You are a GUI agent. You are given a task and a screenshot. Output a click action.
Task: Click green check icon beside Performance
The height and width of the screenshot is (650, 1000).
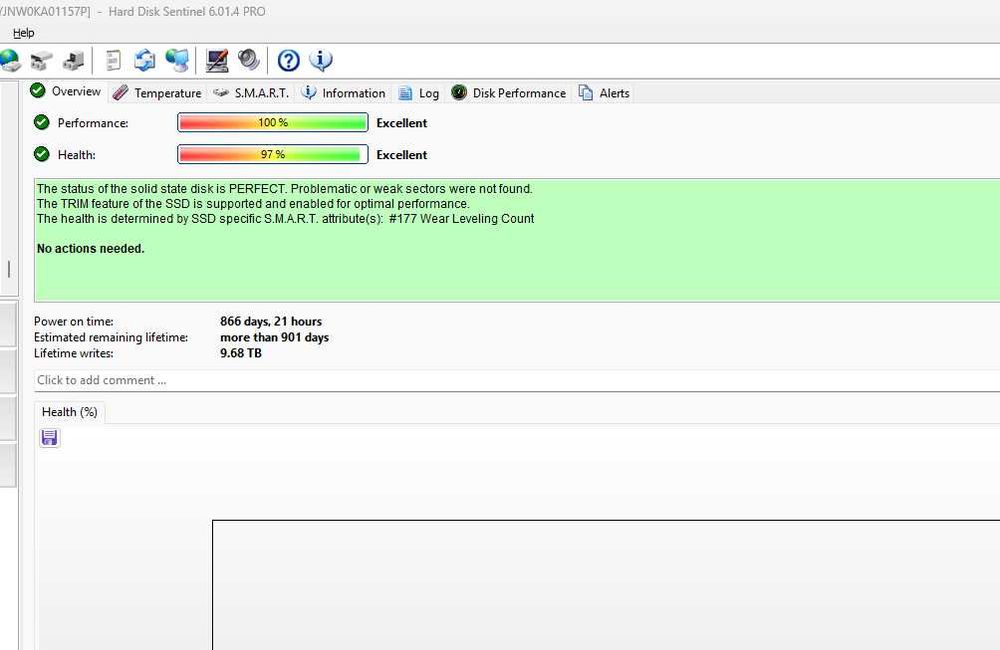(x=41, y=122)
